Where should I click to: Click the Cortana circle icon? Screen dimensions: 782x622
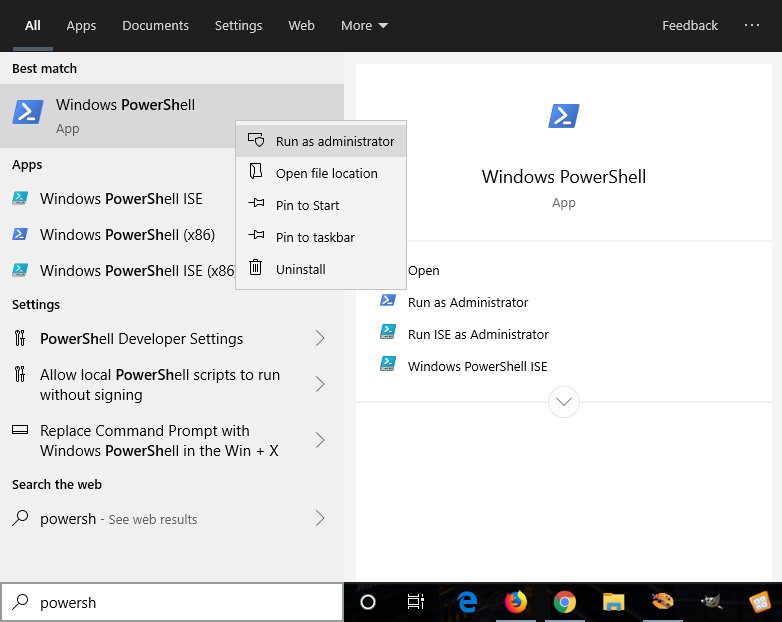[x=367, y=601]
